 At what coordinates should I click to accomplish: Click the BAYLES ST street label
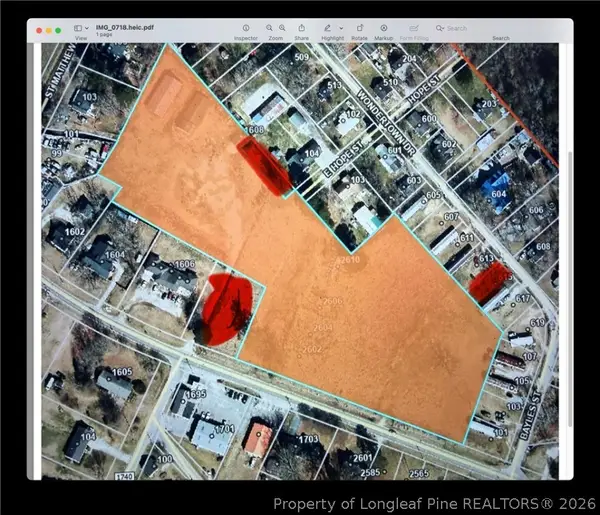coord(531,415)
